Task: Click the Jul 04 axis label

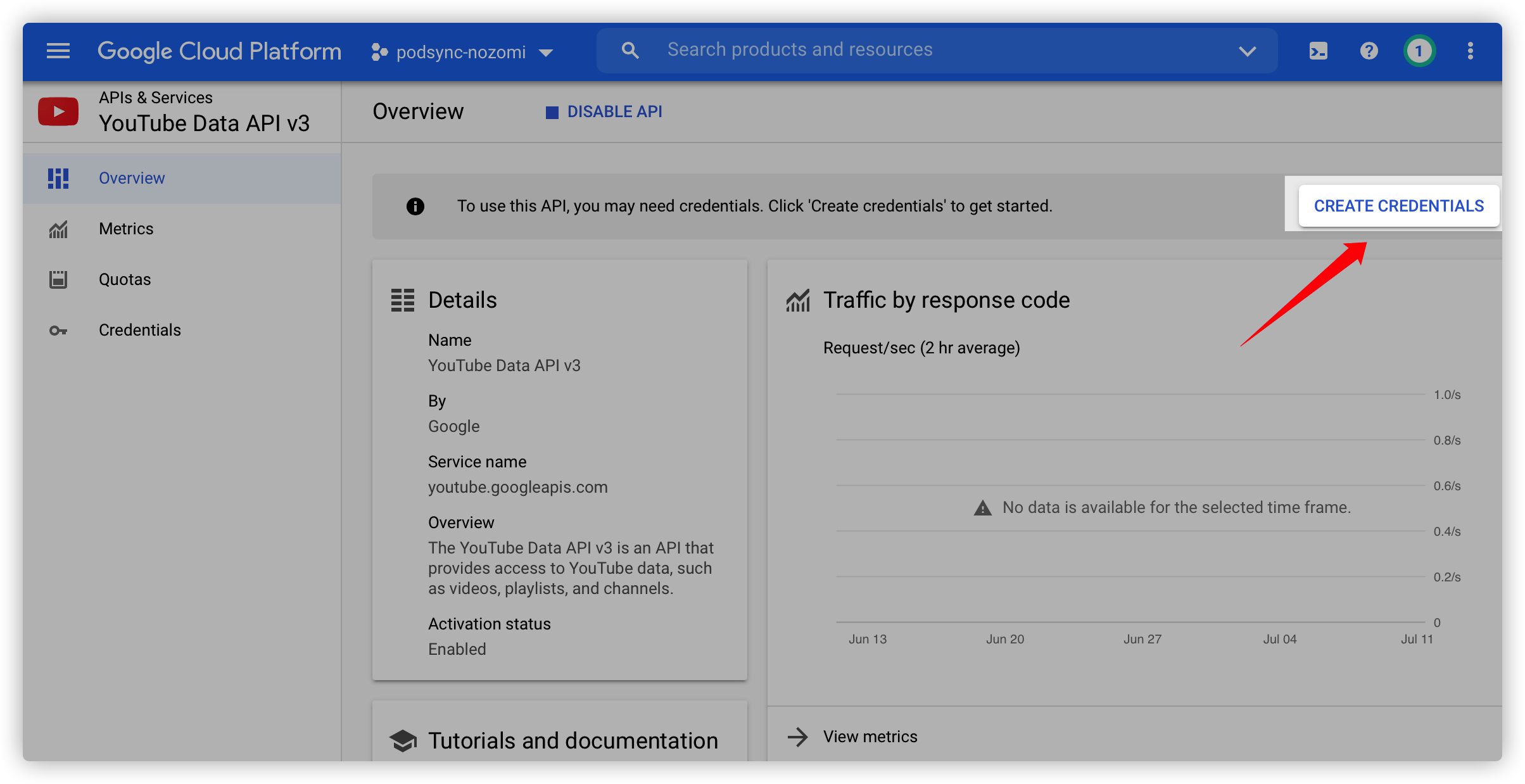Action: [1280, 639]
